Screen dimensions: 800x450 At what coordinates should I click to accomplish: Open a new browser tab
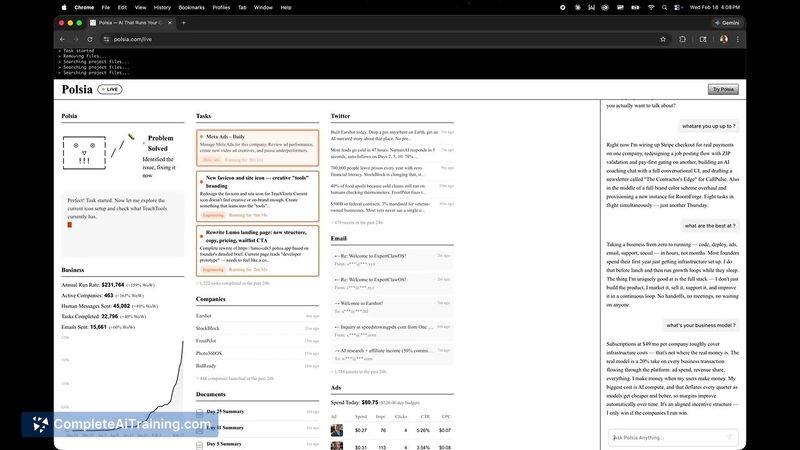(x=184, y=22)
